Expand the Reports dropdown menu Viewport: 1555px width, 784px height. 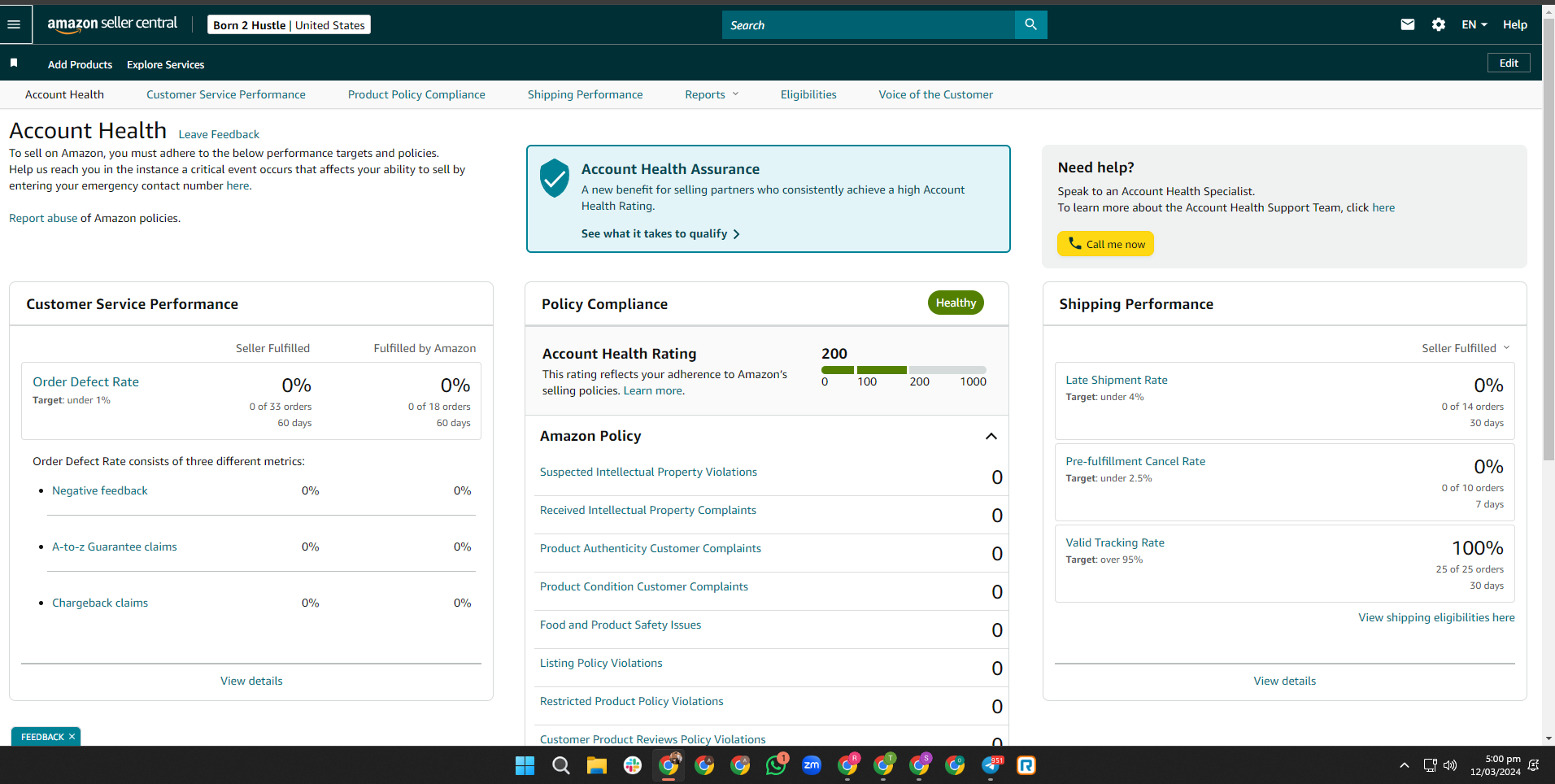point(712,94)
